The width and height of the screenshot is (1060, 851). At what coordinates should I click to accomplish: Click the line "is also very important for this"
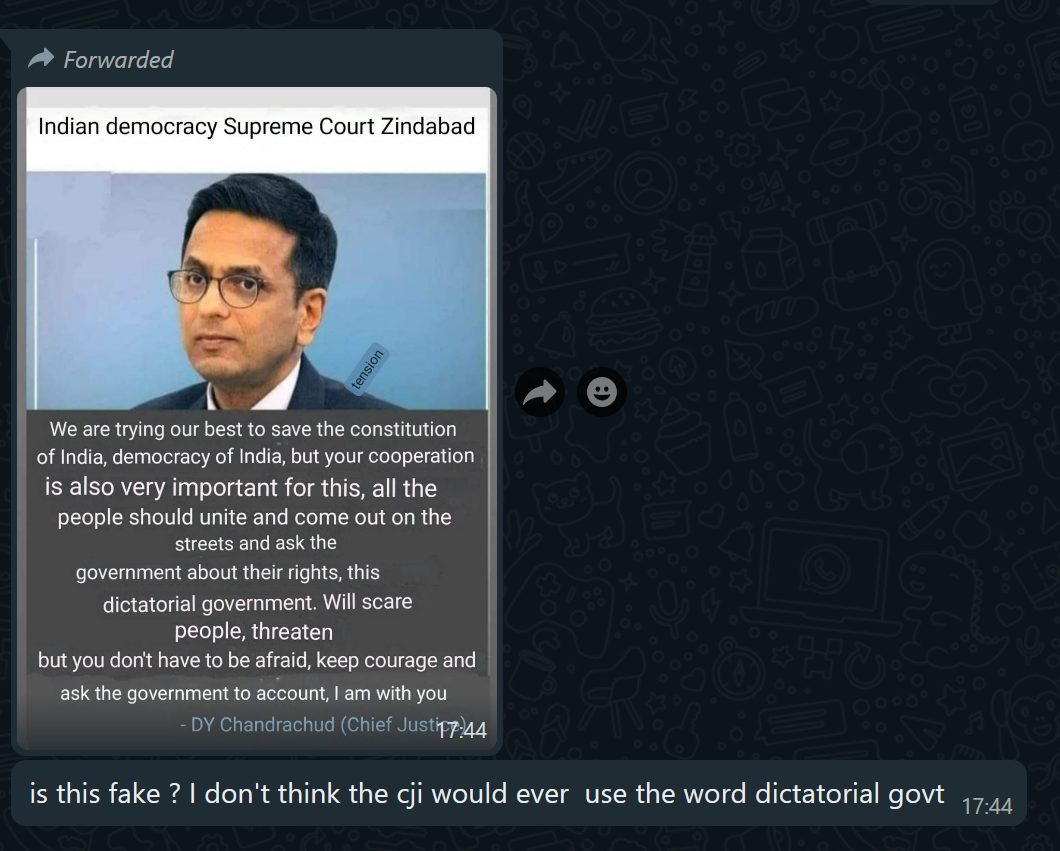[241, 487]
